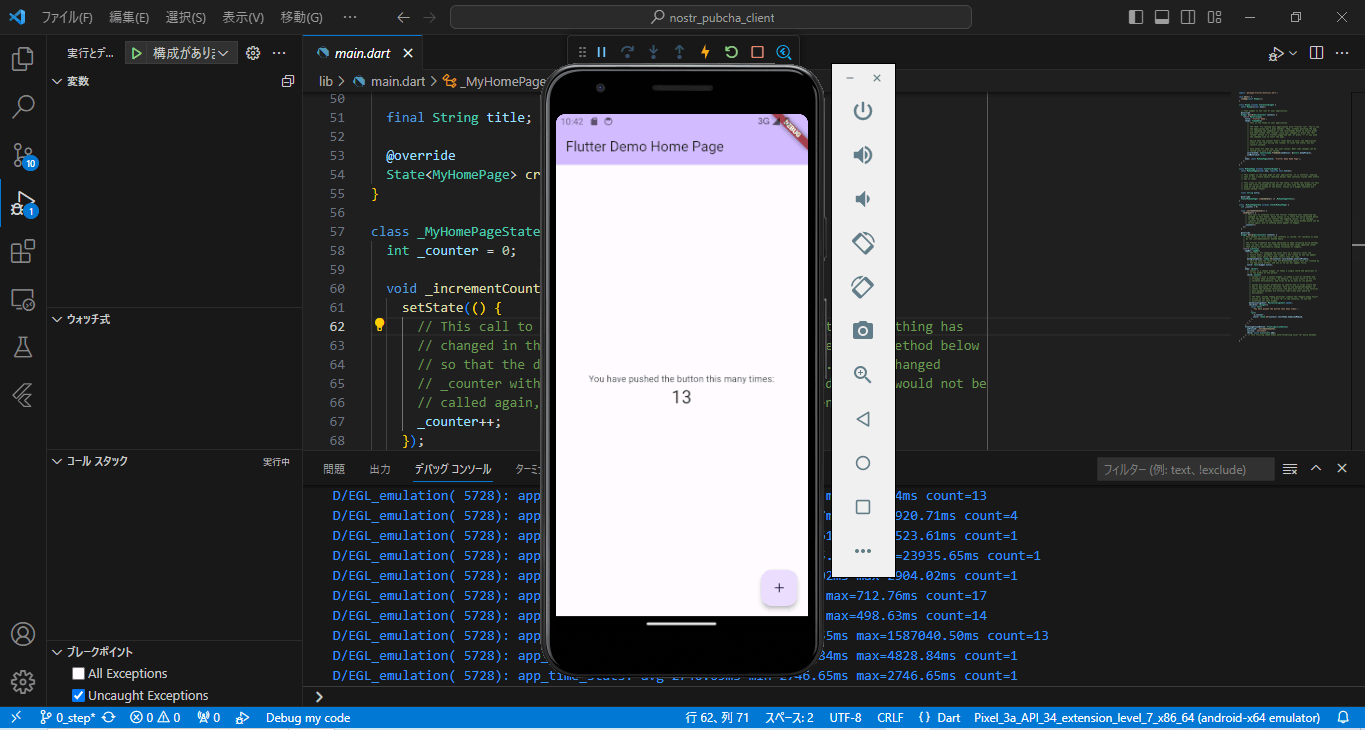Click the nostr_pubcha_client command center search

(711, 17)
